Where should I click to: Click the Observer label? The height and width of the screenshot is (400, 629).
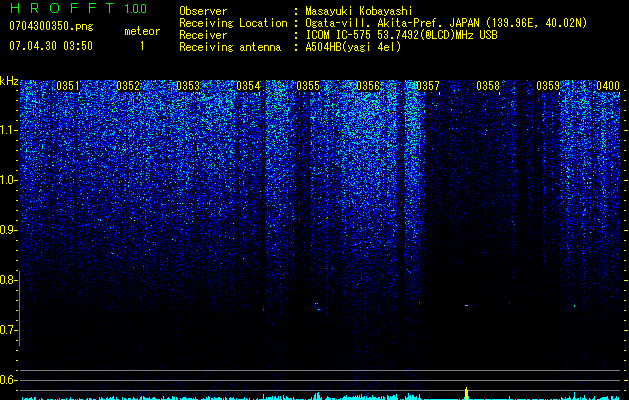[203, 11]
